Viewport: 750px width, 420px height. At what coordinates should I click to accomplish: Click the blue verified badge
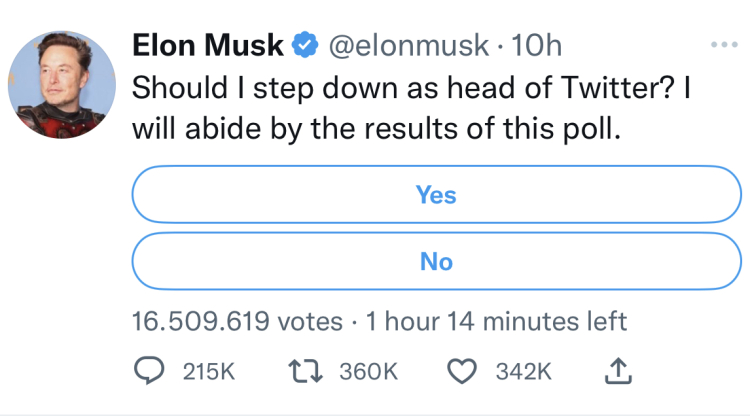(x=304, y=46)
